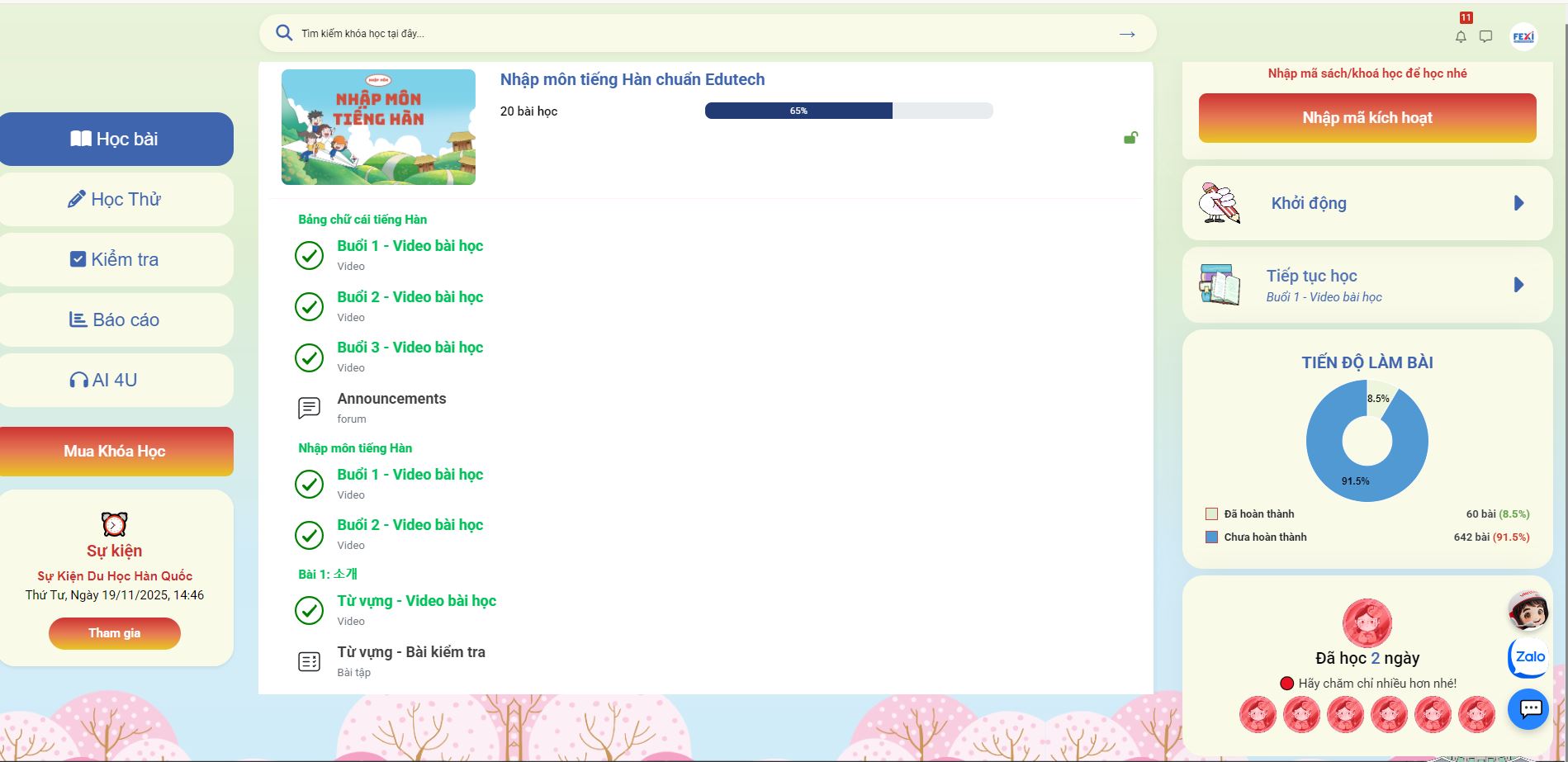Click the green unlock padlock icon
Image resolution: width=1568 pixels, height=762 pixels.
[1130, 138]
